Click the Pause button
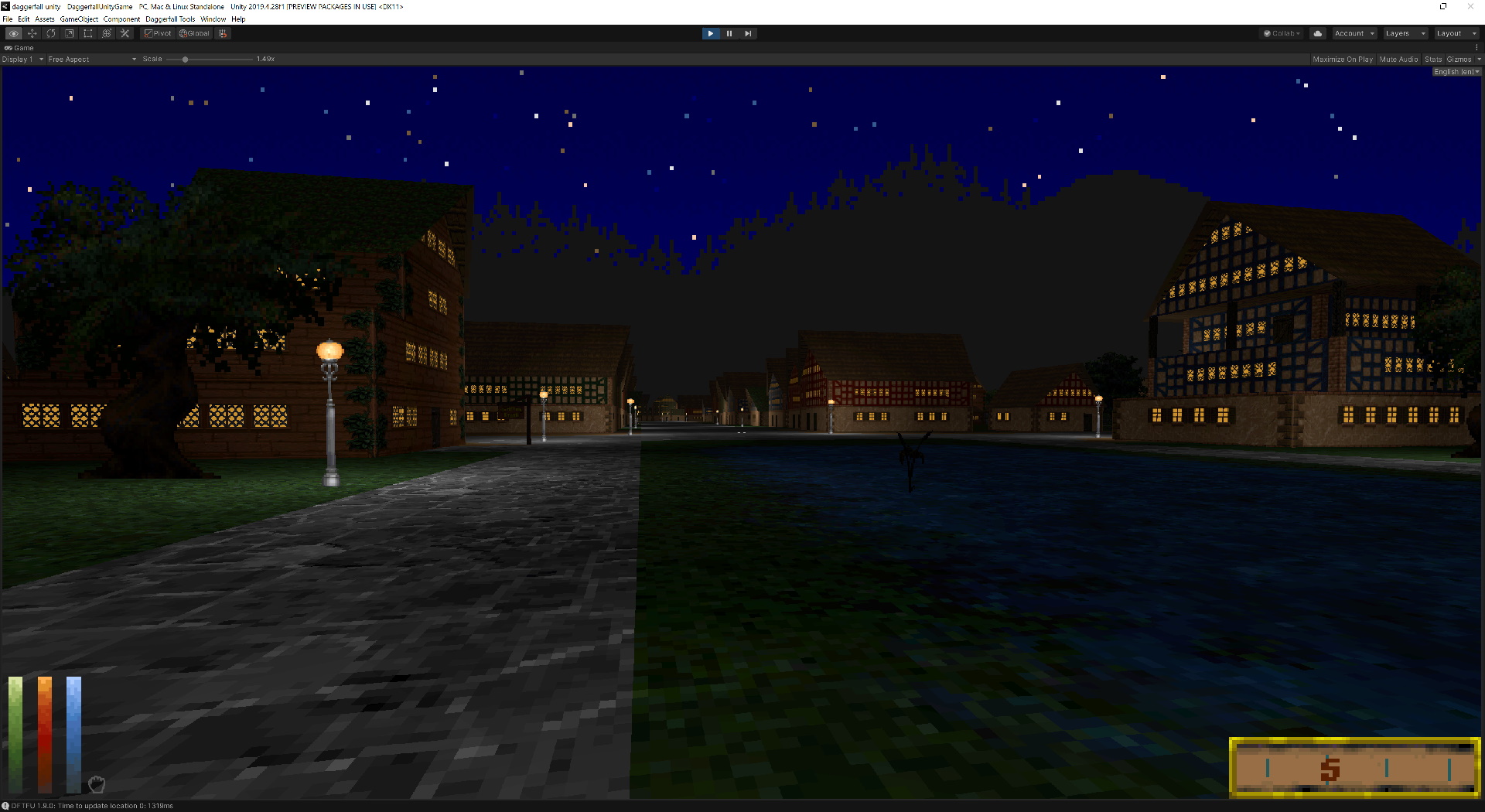The height and width of the screenshot is (812, 1485). 729,33
